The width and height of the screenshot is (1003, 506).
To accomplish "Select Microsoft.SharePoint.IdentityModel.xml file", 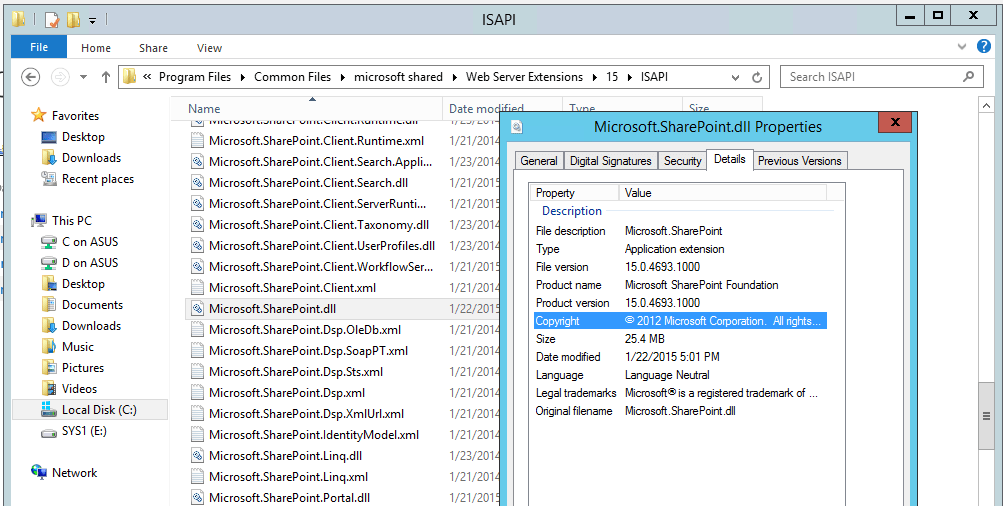I will tap(314, 435).
